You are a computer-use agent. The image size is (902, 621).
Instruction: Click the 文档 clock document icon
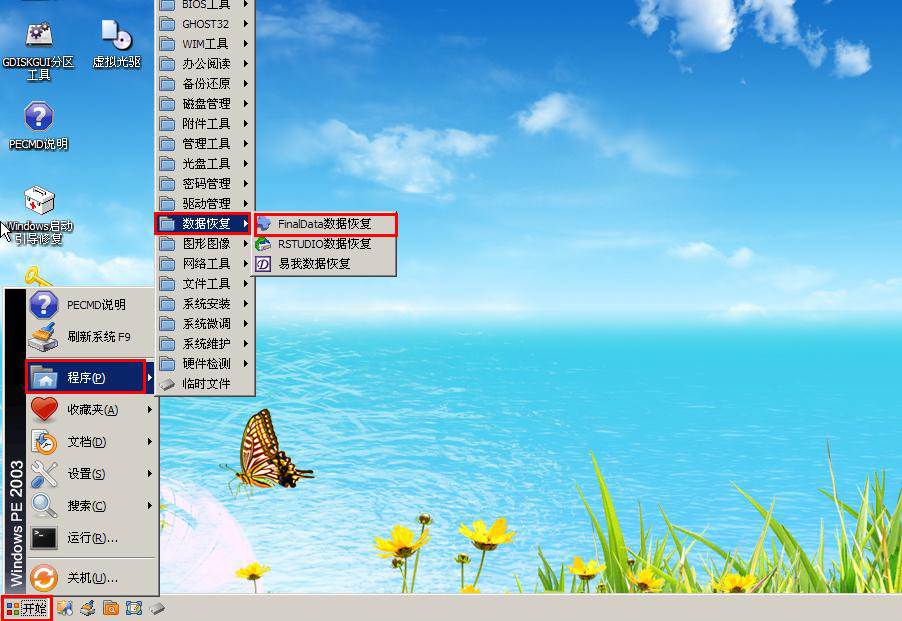44,442
